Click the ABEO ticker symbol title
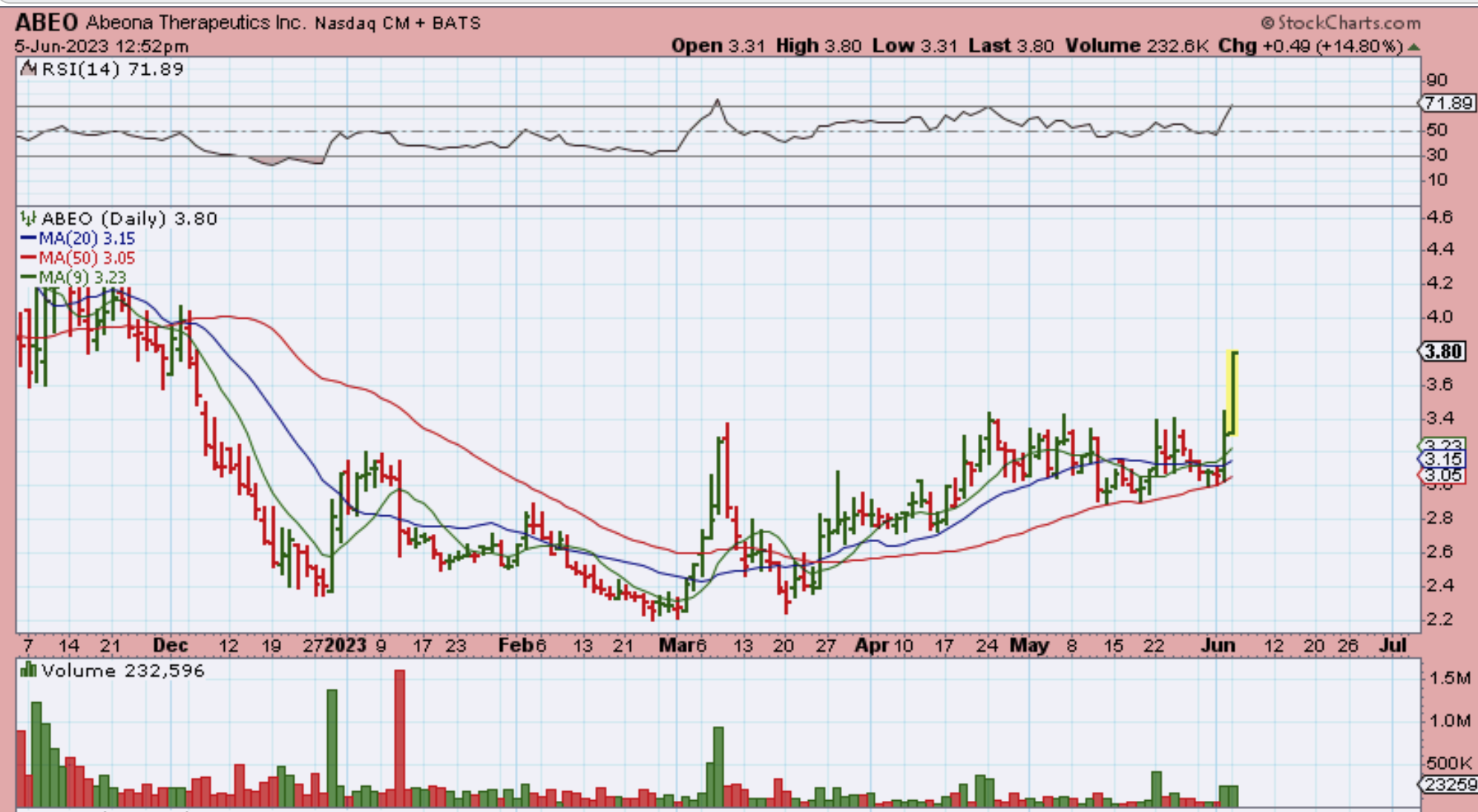 pyautogui.click(x=46, y=22)
